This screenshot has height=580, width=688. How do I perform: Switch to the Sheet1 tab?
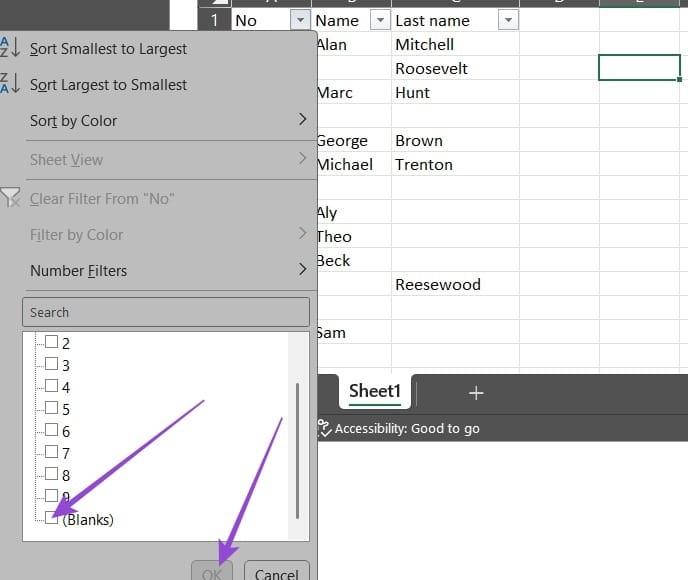[375, 391]
